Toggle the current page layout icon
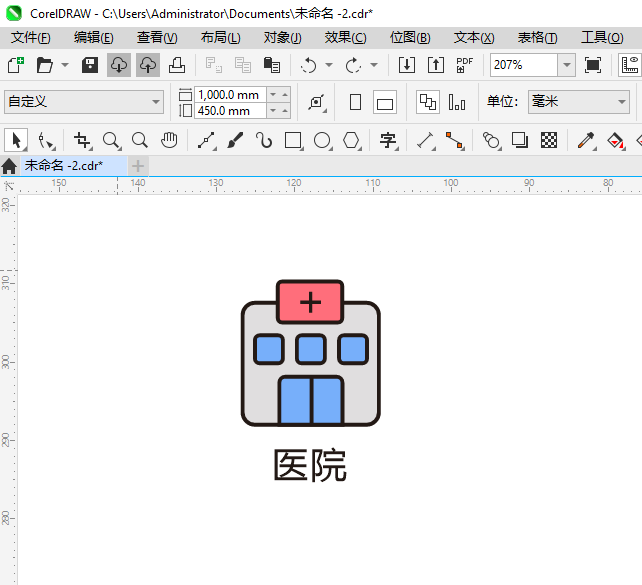The image size is (642, 585). tap(457, 102)
